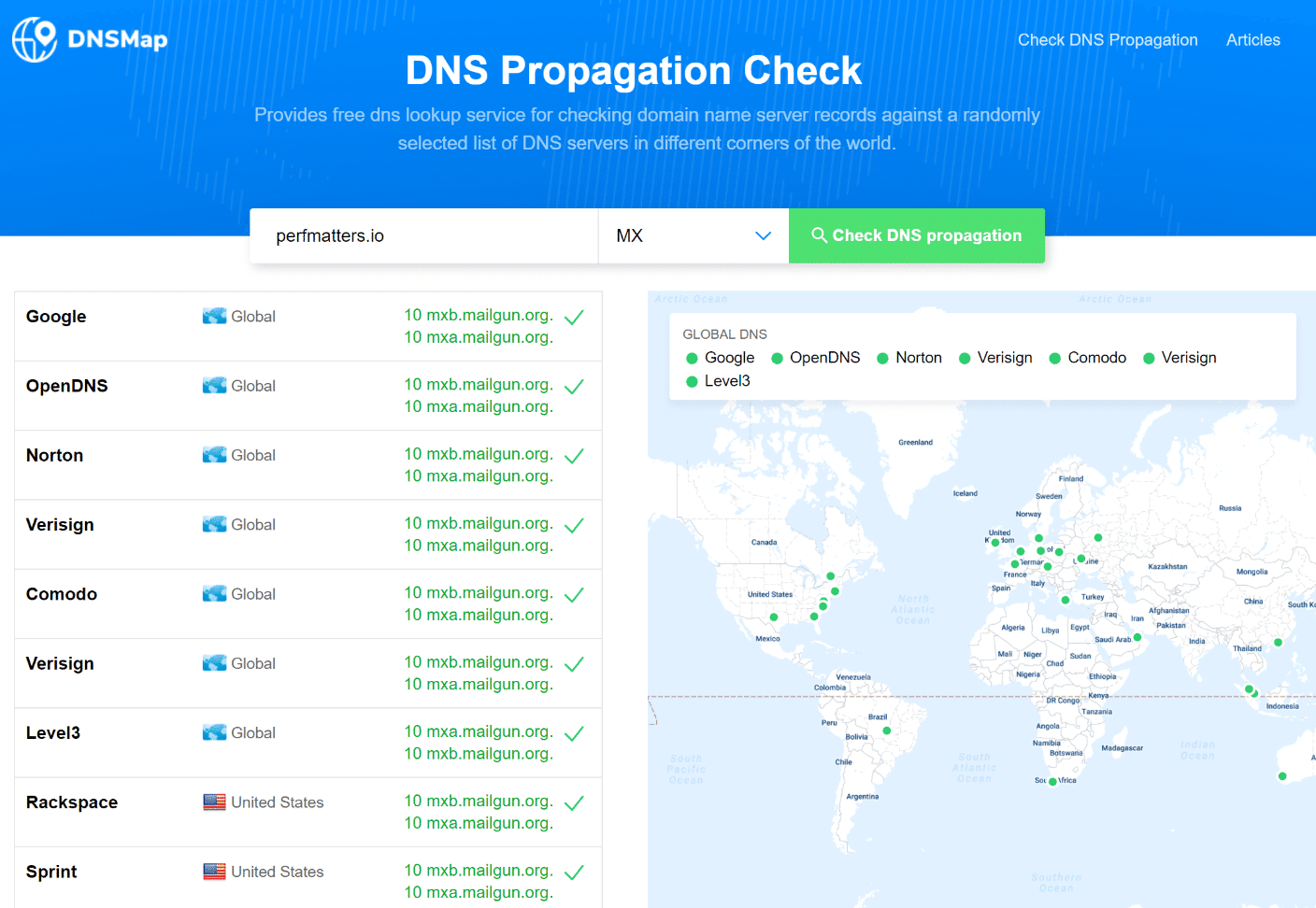
Task: Open Check DNS Propagation nav link
Action: pos(1108,40)
